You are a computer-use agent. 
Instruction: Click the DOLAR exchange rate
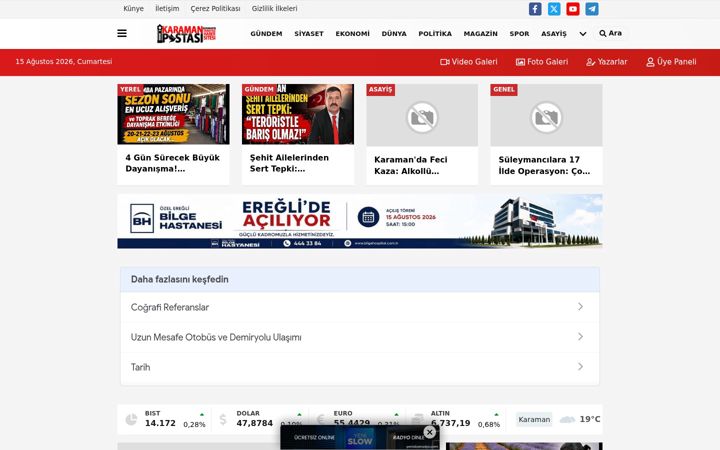click(254, 423)
